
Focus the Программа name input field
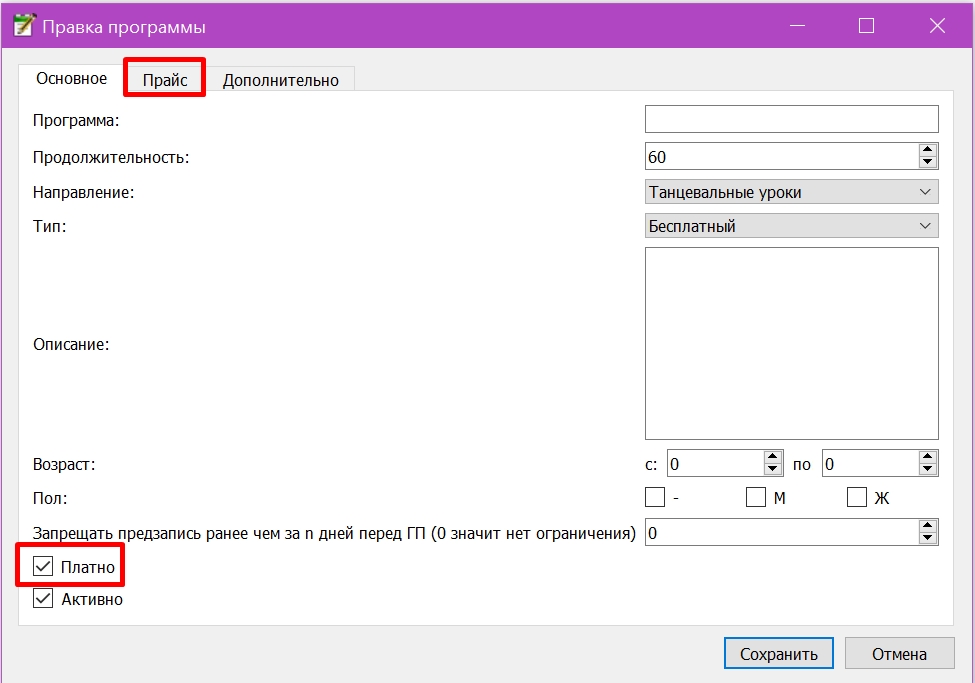[792, 119]
